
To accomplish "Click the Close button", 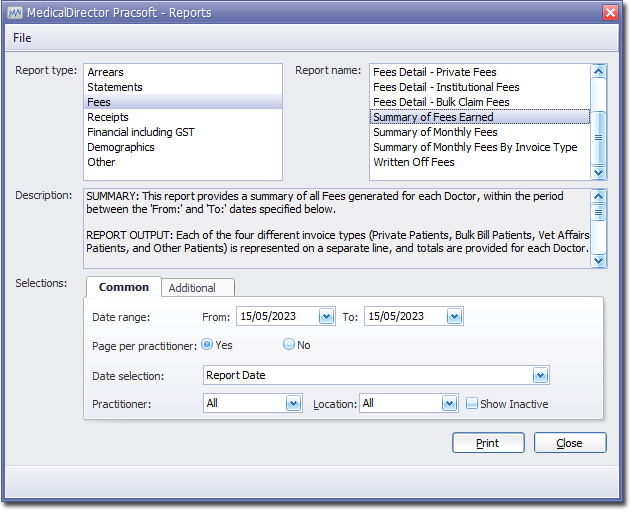I will (570, 443).
